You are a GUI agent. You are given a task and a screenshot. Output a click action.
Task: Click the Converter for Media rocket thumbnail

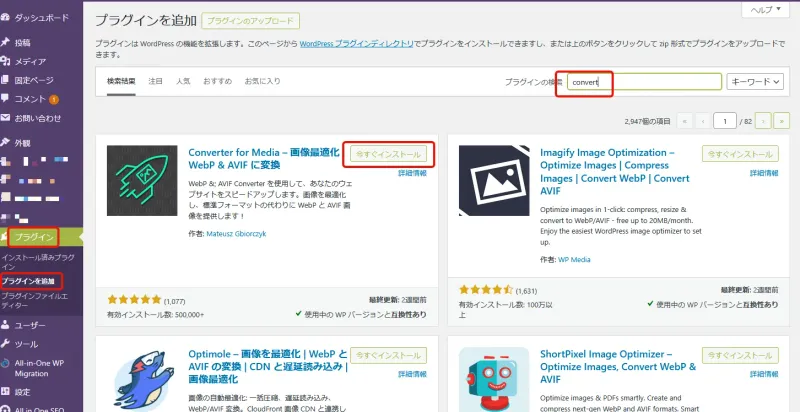[x=142, y=181]
